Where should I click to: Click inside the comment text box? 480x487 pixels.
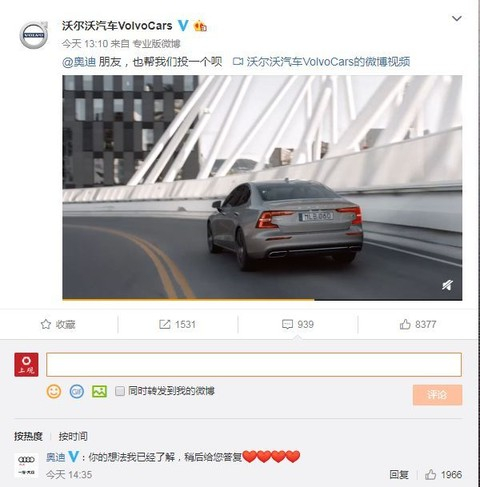(x=254, y=365)
